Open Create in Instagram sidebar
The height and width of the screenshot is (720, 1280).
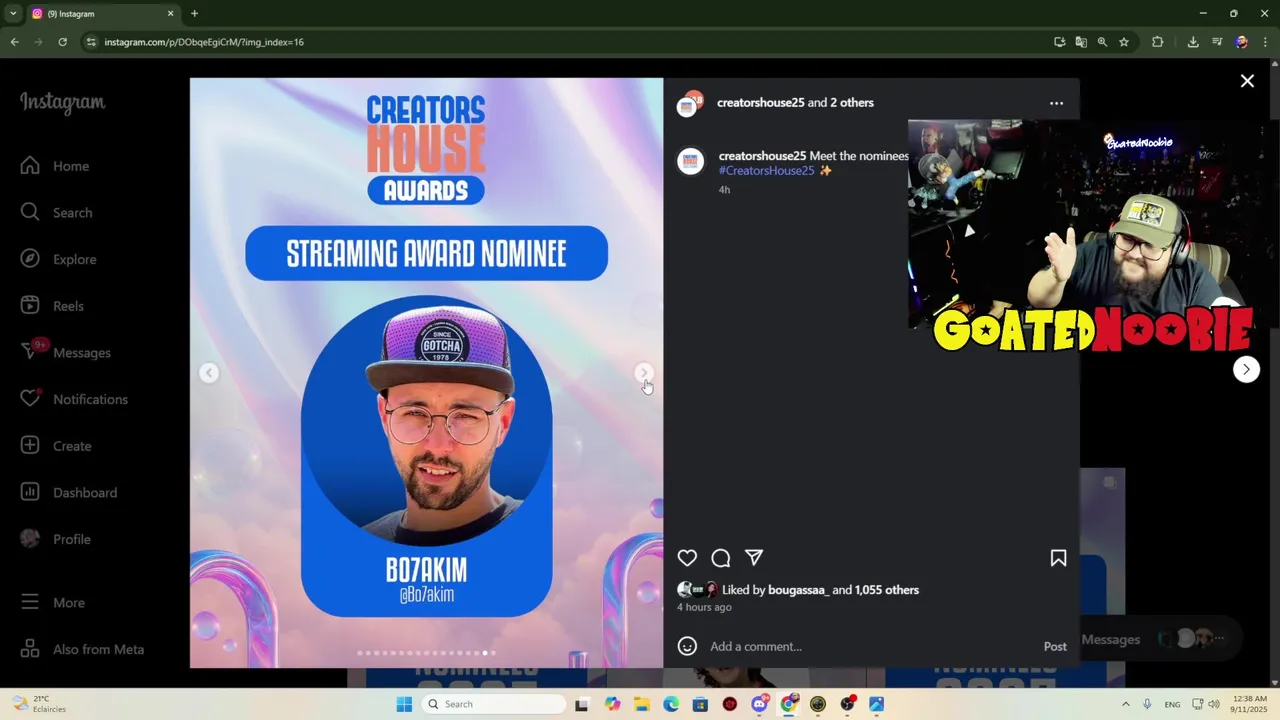[58, 446]
